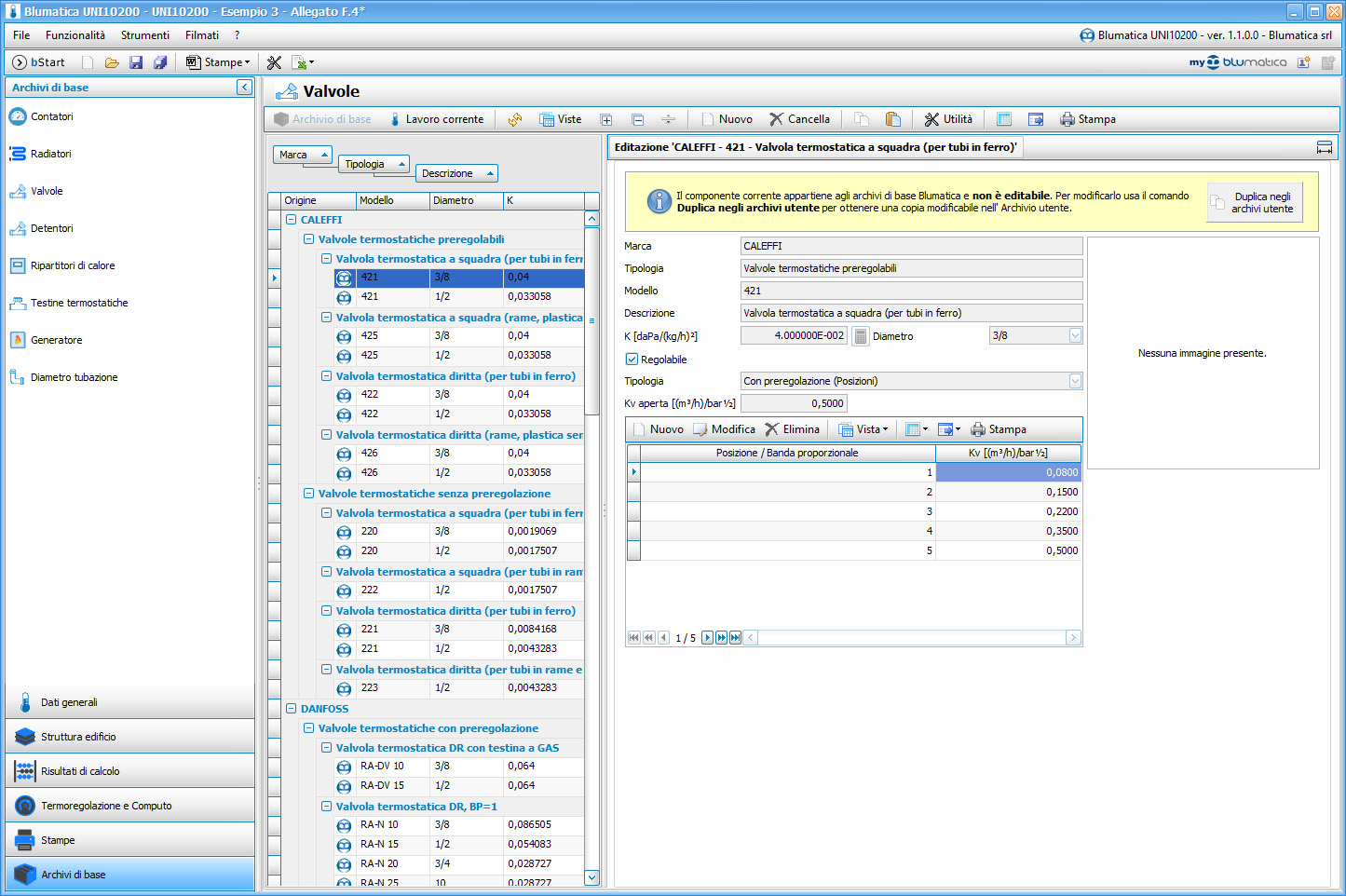Open the Funzionalità menu
This screenshot has width=1346, height=896.
pyautogui.click(x=75, y=35)
